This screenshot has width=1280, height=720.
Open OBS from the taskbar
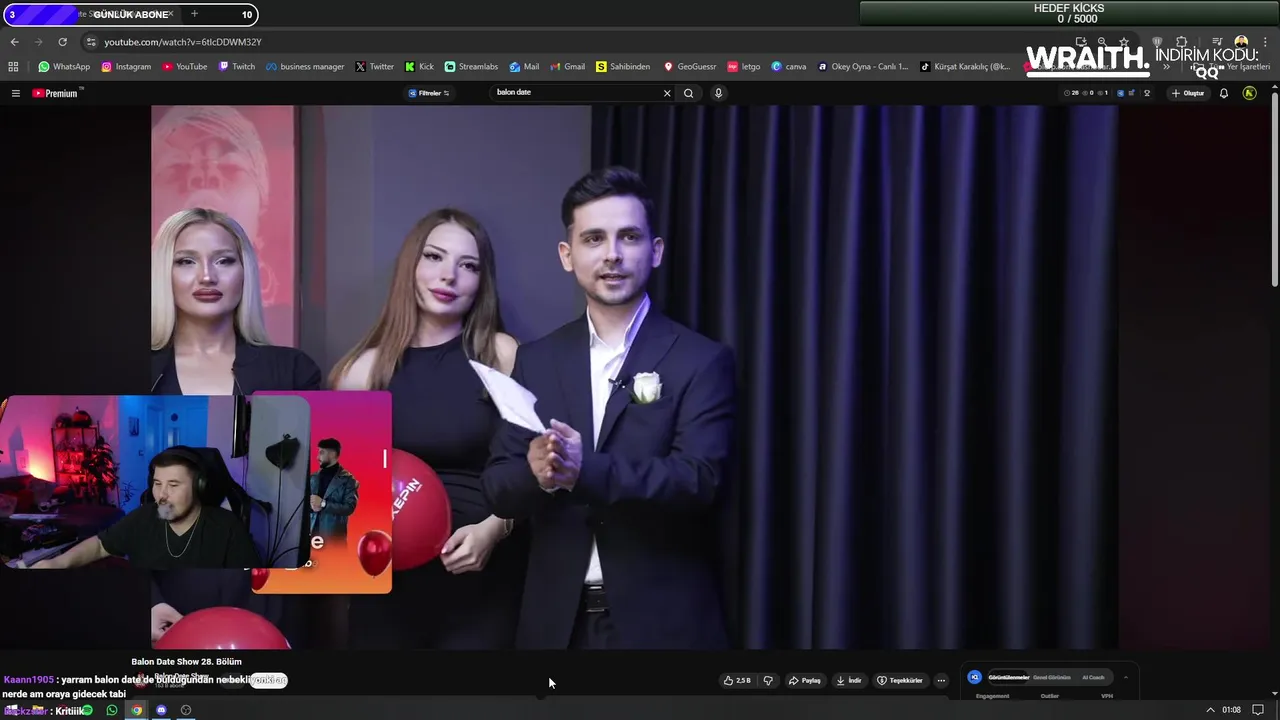click(x=186, y=710)
